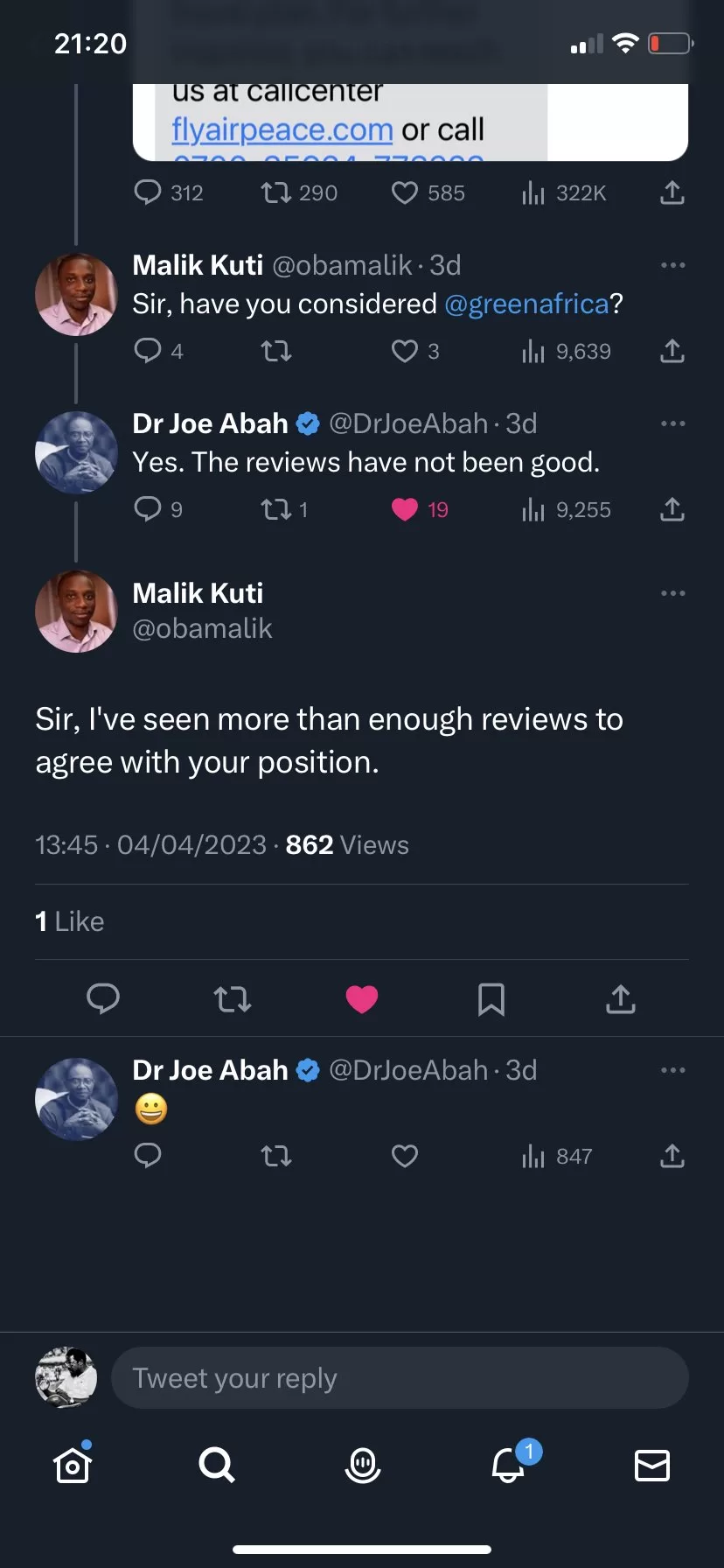Go to the Home tab
724x1568 pixels.
click(x=73, y=1465)
